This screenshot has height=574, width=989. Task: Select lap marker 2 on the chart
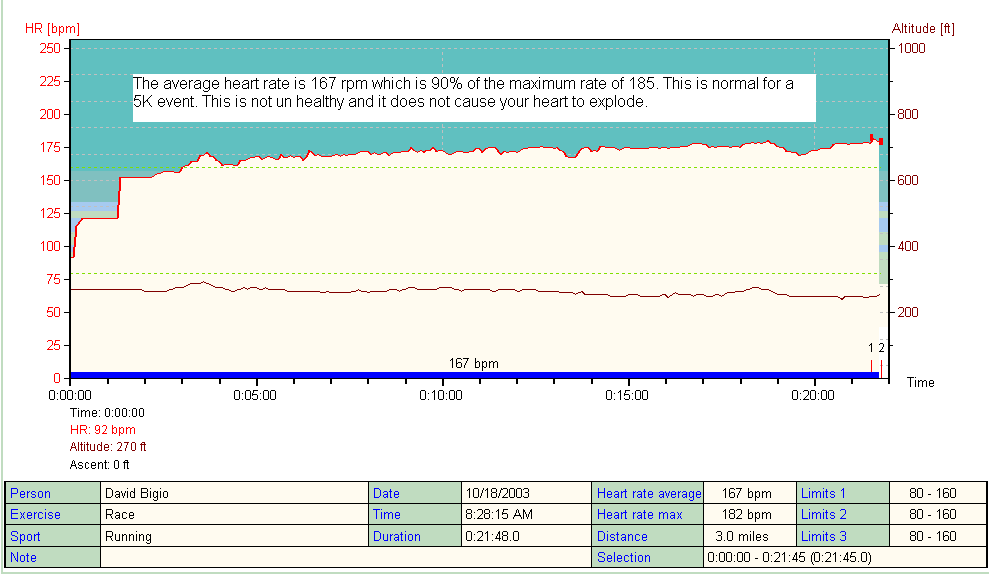(881, 348)
